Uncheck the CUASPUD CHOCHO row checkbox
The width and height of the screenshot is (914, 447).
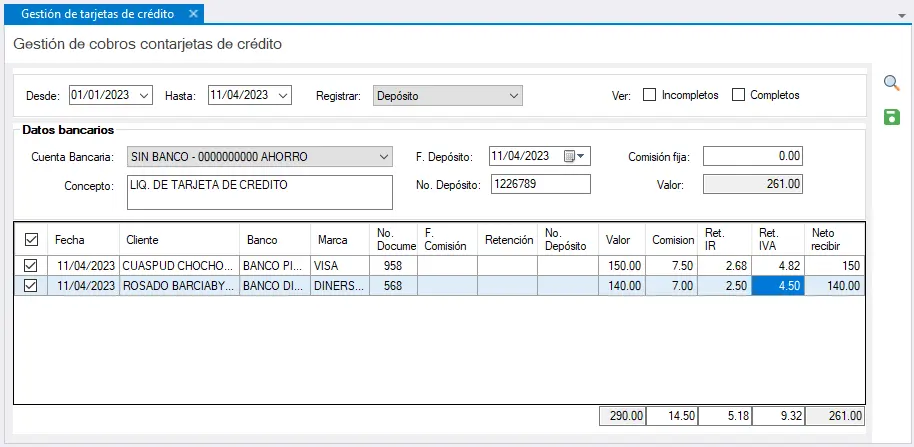tap(30, 266)
